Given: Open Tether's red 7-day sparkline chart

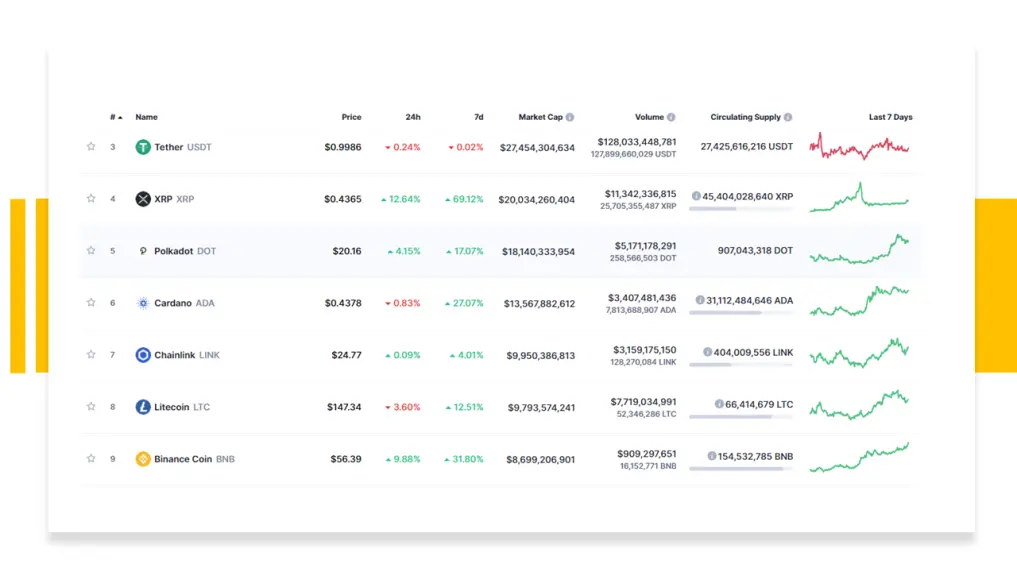Looking at the screenshot, I should [x=859, y=147].
